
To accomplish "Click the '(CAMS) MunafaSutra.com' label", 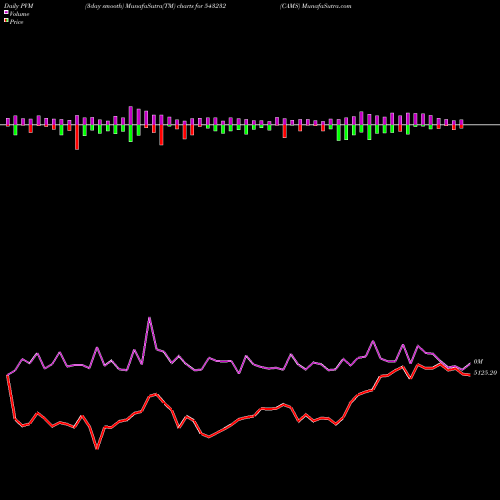I will (315, 6).
